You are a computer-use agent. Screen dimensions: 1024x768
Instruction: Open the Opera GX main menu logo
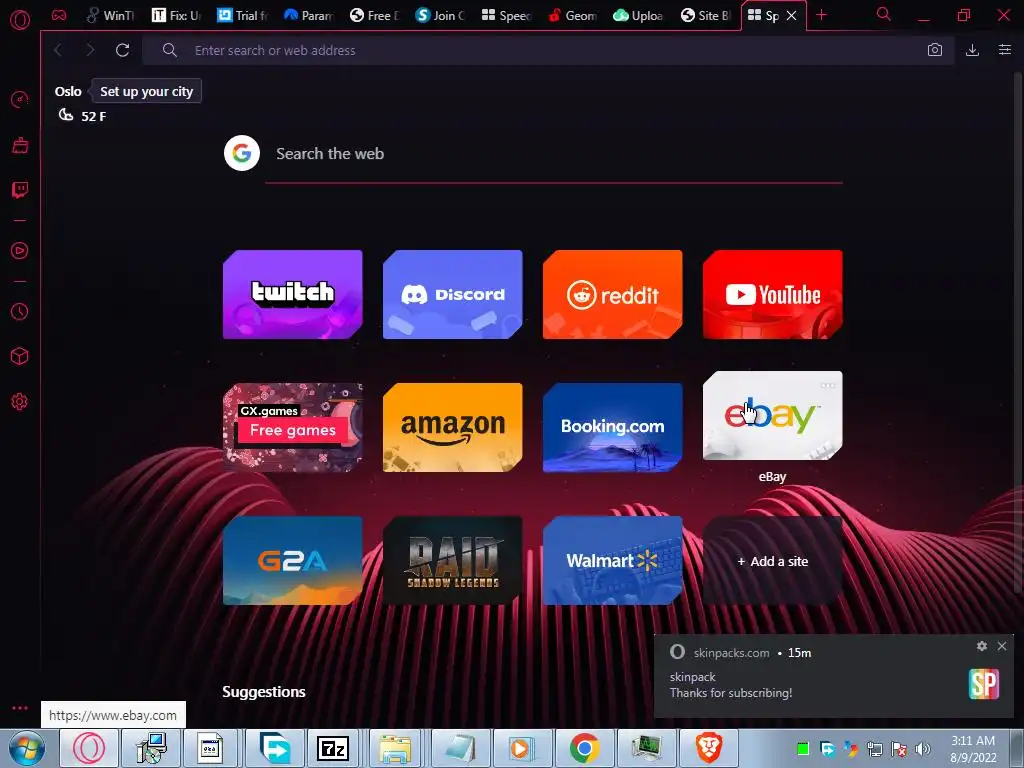coord(20,19)
